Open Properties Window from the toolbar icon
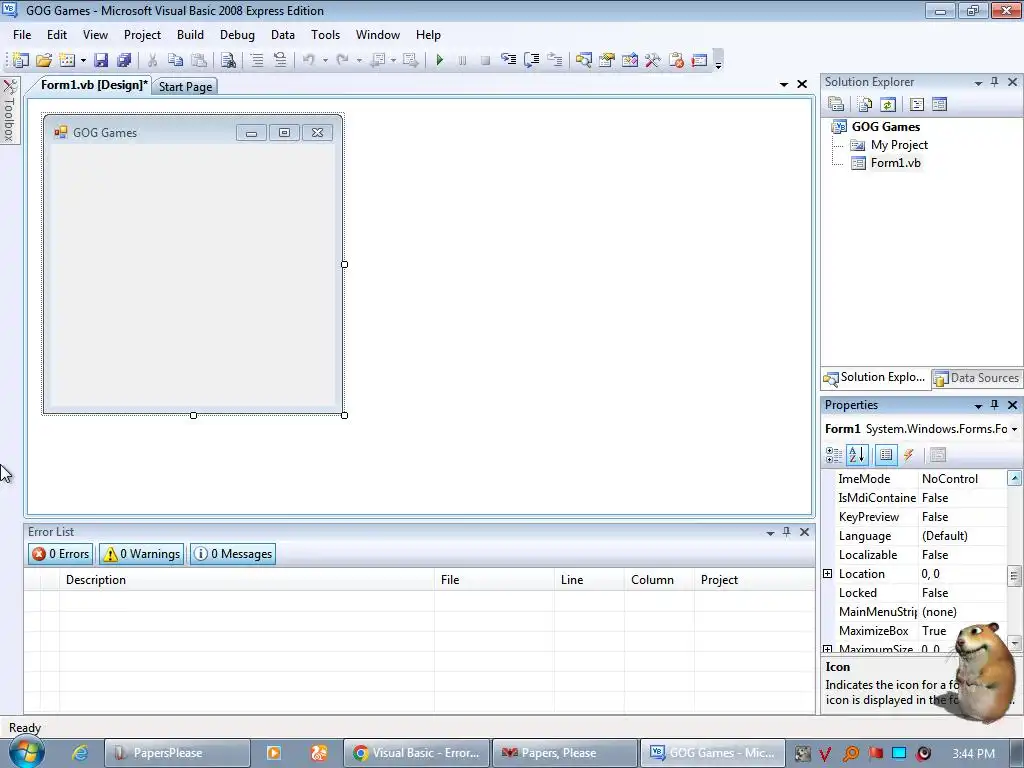 pos(607,60)
